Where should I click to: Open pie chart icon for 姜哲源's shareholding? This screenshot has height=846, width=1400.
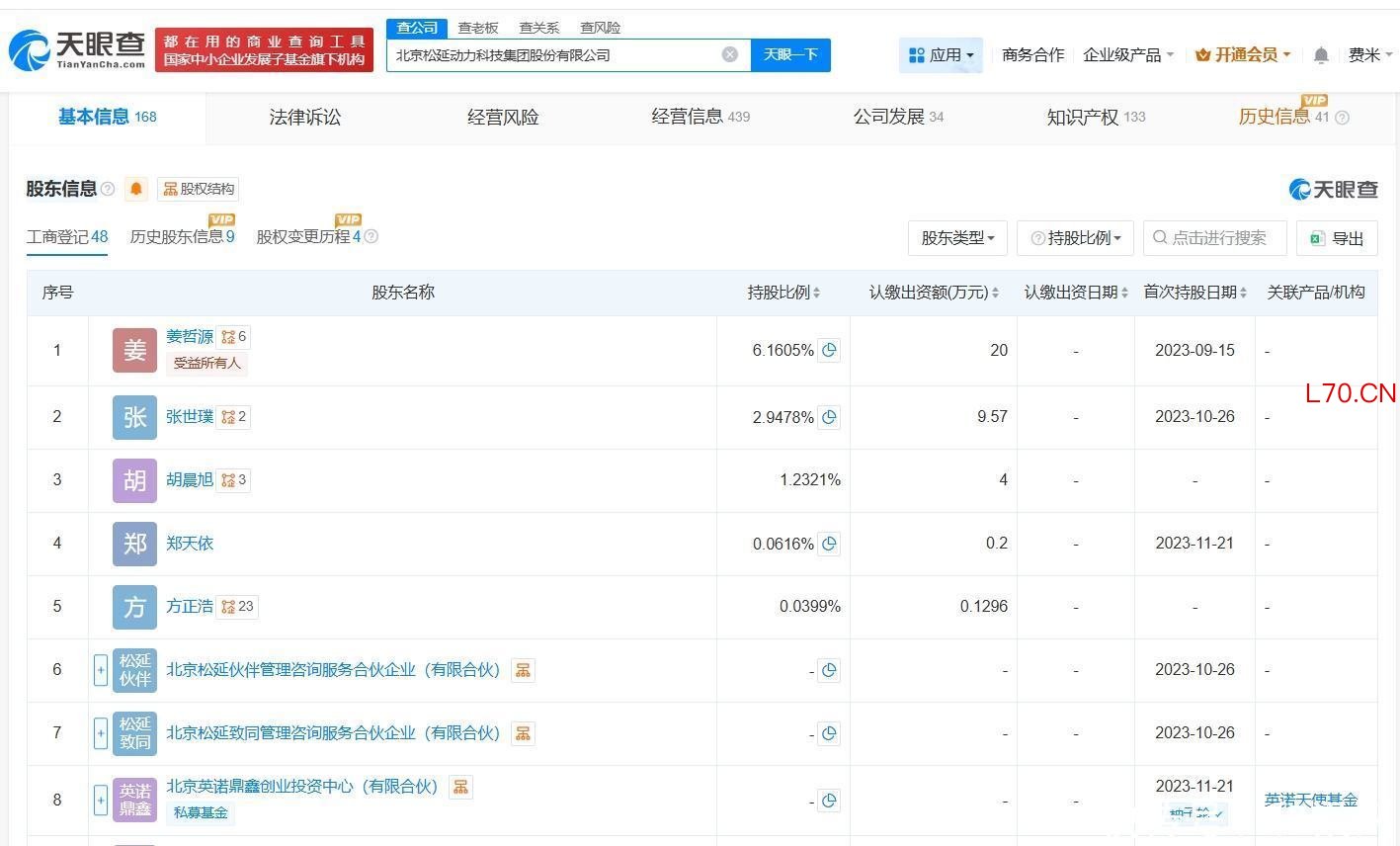(830, 350)
